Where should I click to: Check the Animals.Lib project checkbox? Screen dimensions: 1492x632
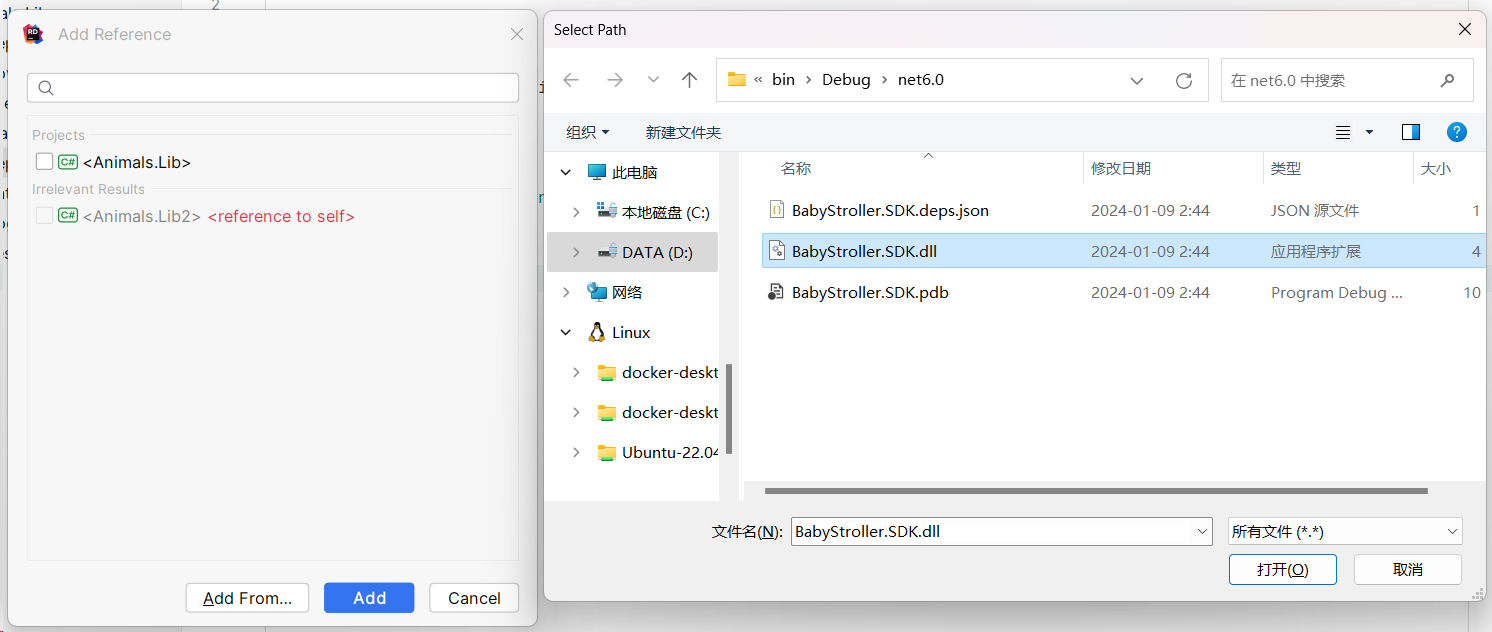click(x=44, y=162)
